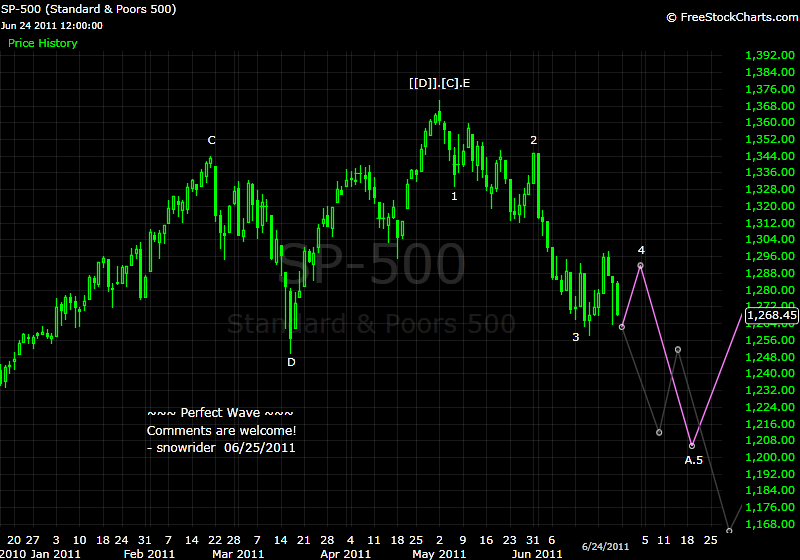Viewport: 800px width, 560px height.
Task: Click the 1,200.00 price axis value
Action: pos(770,457)
